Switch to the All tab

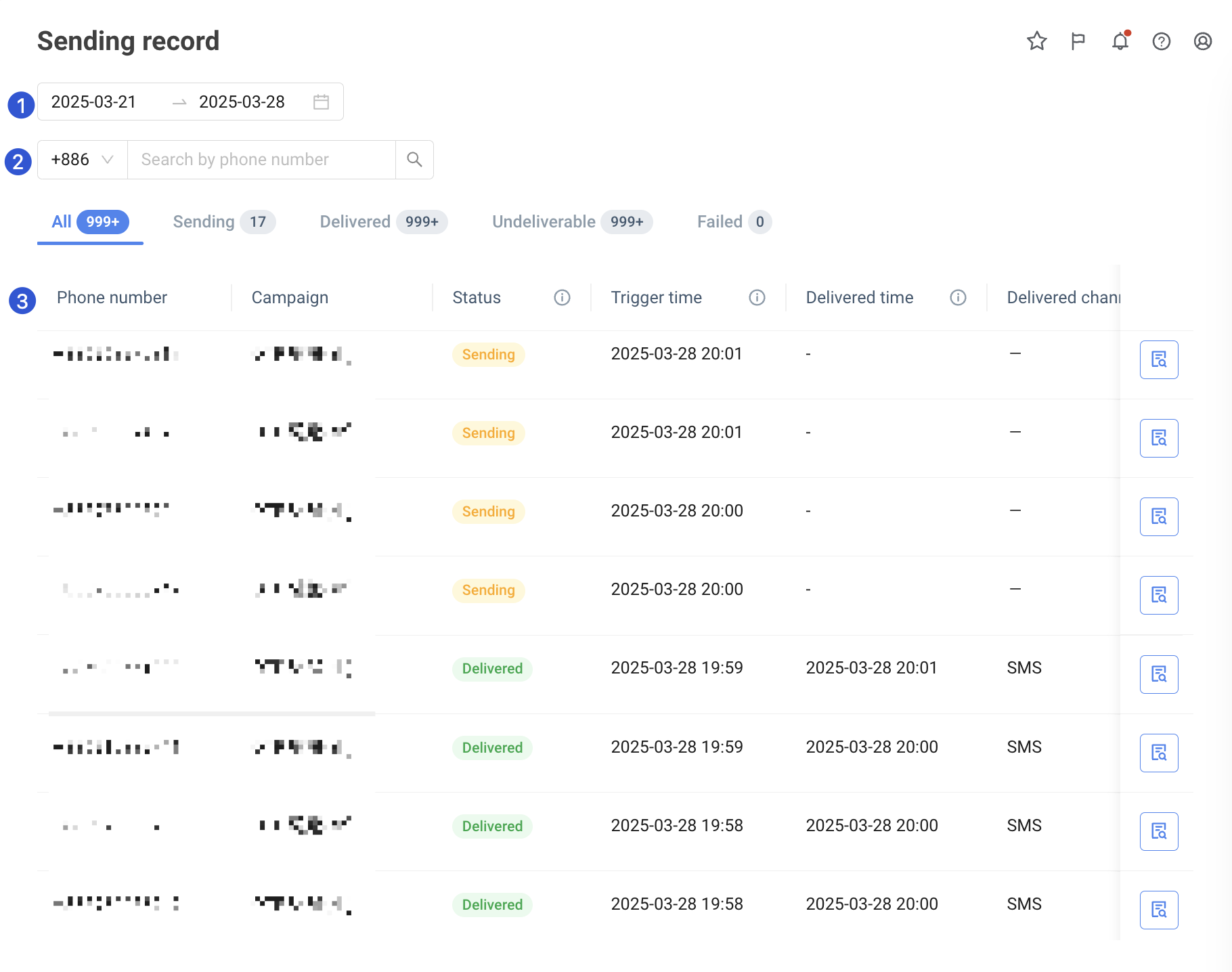click(x=90, y=222)
